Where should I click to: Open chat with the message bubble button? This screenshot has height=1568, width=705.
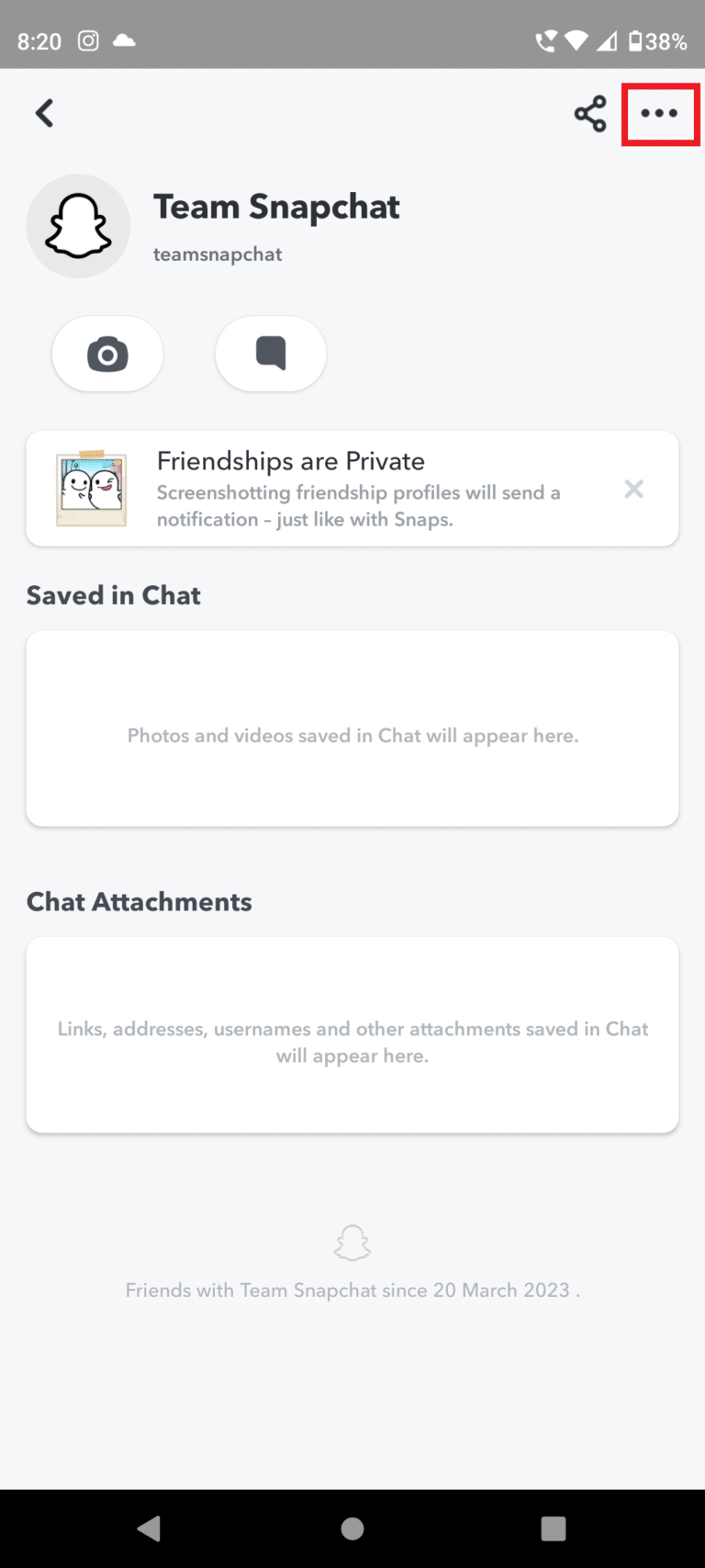click(271, 354)
